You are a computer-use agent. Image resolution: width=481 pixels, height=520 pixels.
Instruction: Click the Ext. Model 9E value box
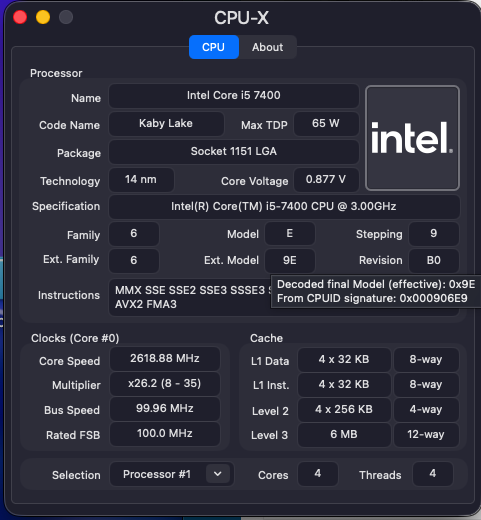point(290,260)
